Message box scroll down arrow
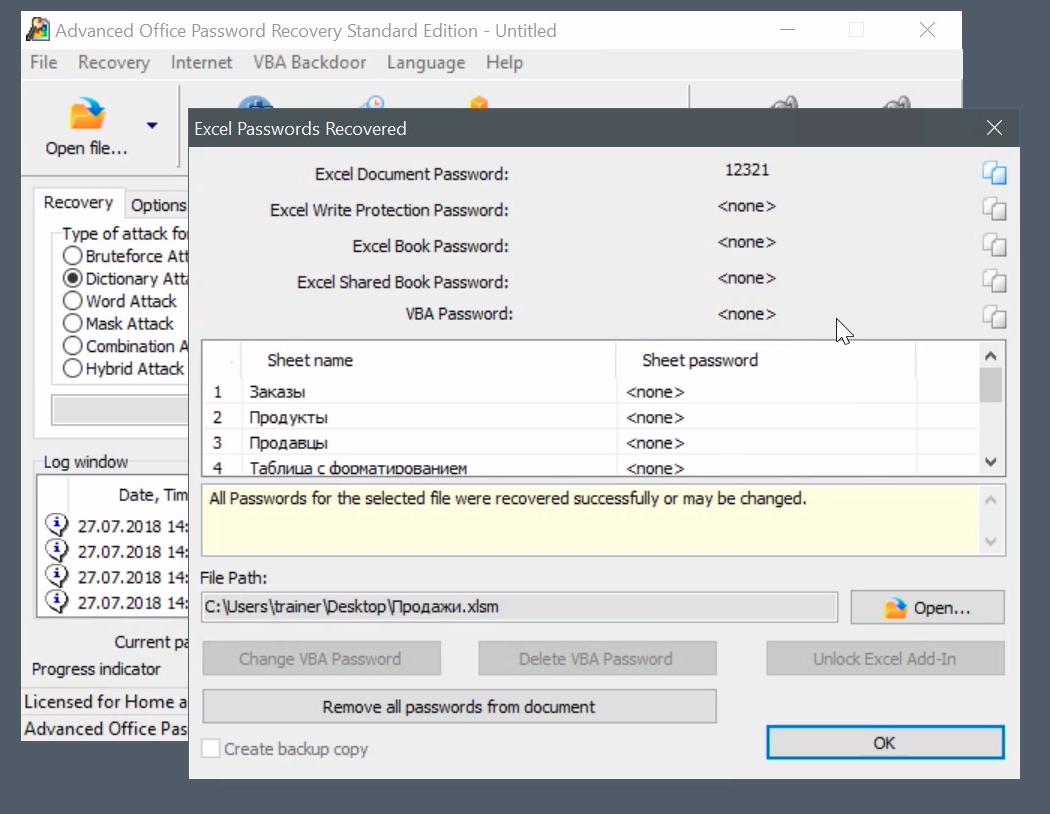Screen dimensions: 1050x814 click(x=991, y=542)
